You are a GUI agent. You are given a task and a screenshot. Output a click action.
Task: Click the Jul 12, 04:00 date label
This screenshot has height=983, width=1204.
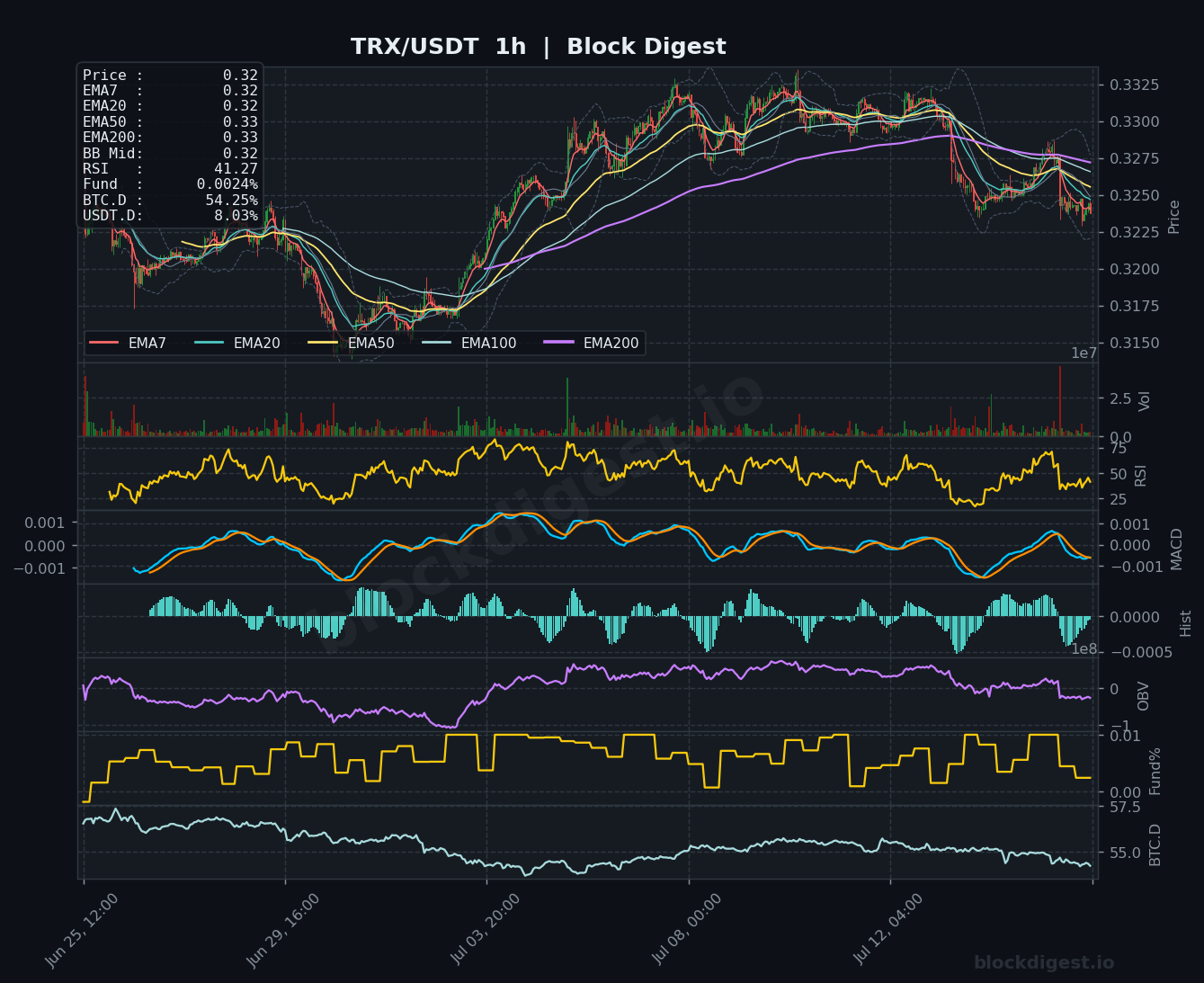887,930
